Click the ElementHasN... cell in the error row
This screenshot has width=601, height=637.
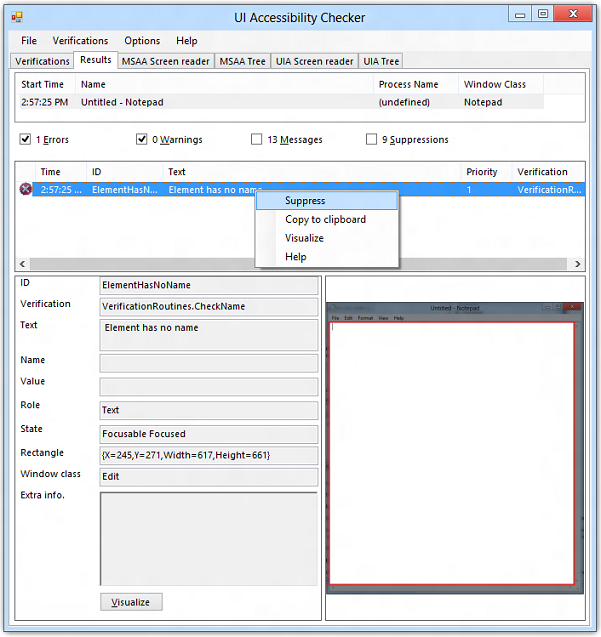point(125,190)
